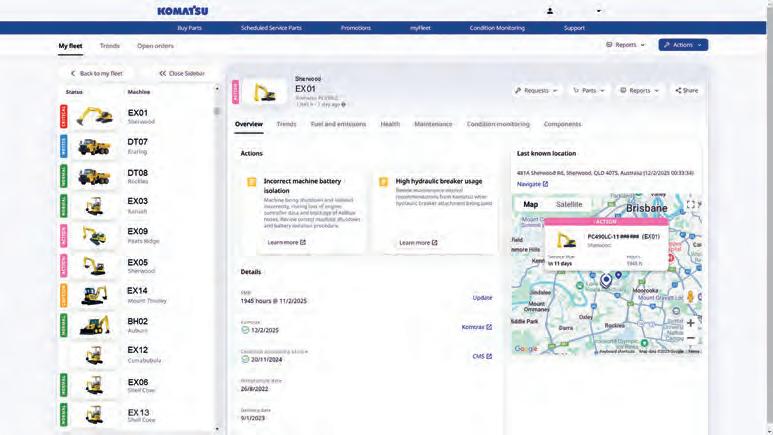
Task: Zoom out on the map
Action: point(691,338)
